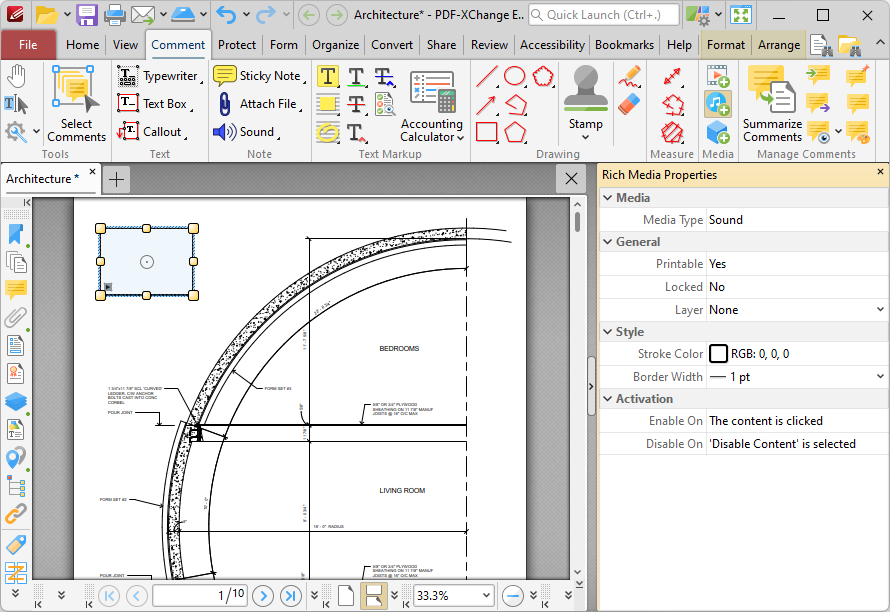This screenshot has width=890, height=612.
Task: Open the Stamp dropdown
Action: pos(585,137)
